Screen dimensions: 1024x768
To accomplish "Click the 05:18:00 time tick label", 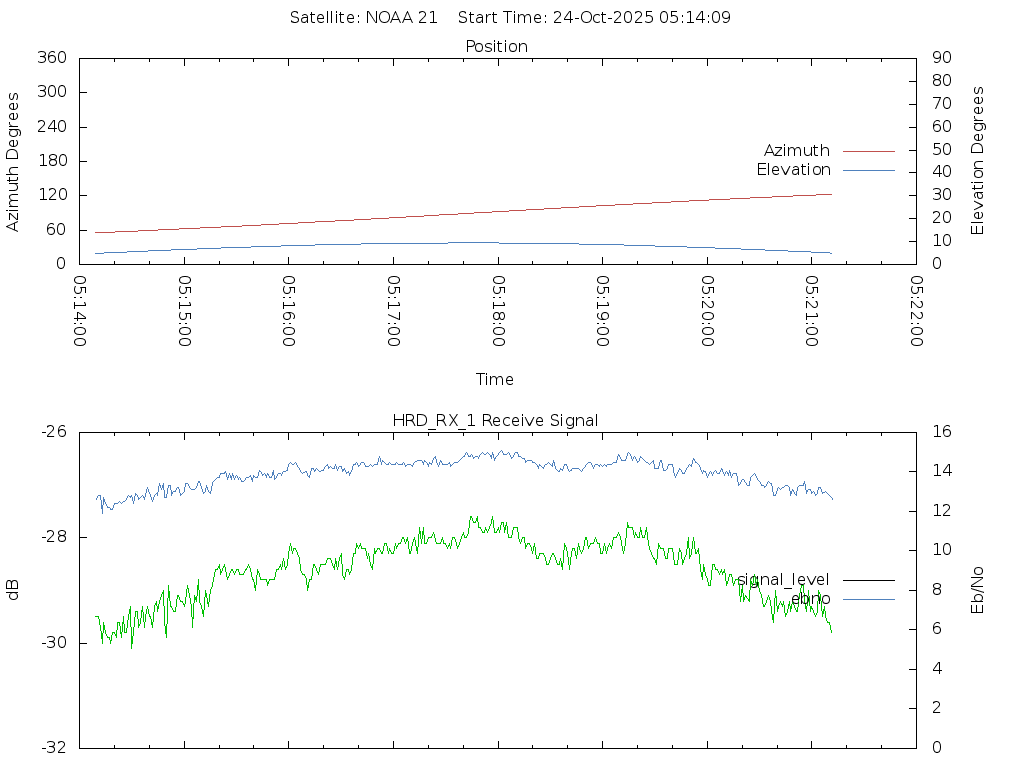I will pyautogui.click(x=498, y=311).
